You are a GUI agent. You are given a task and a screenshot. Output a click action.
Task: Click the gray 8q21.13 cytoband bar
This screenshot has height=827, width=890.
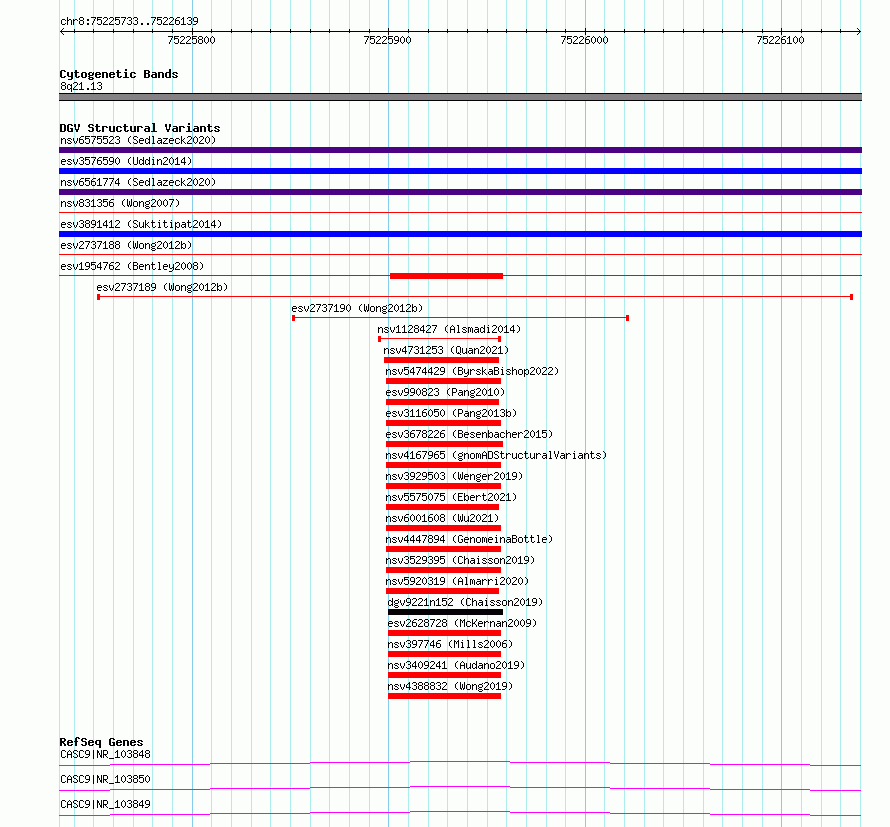(460, 97)
